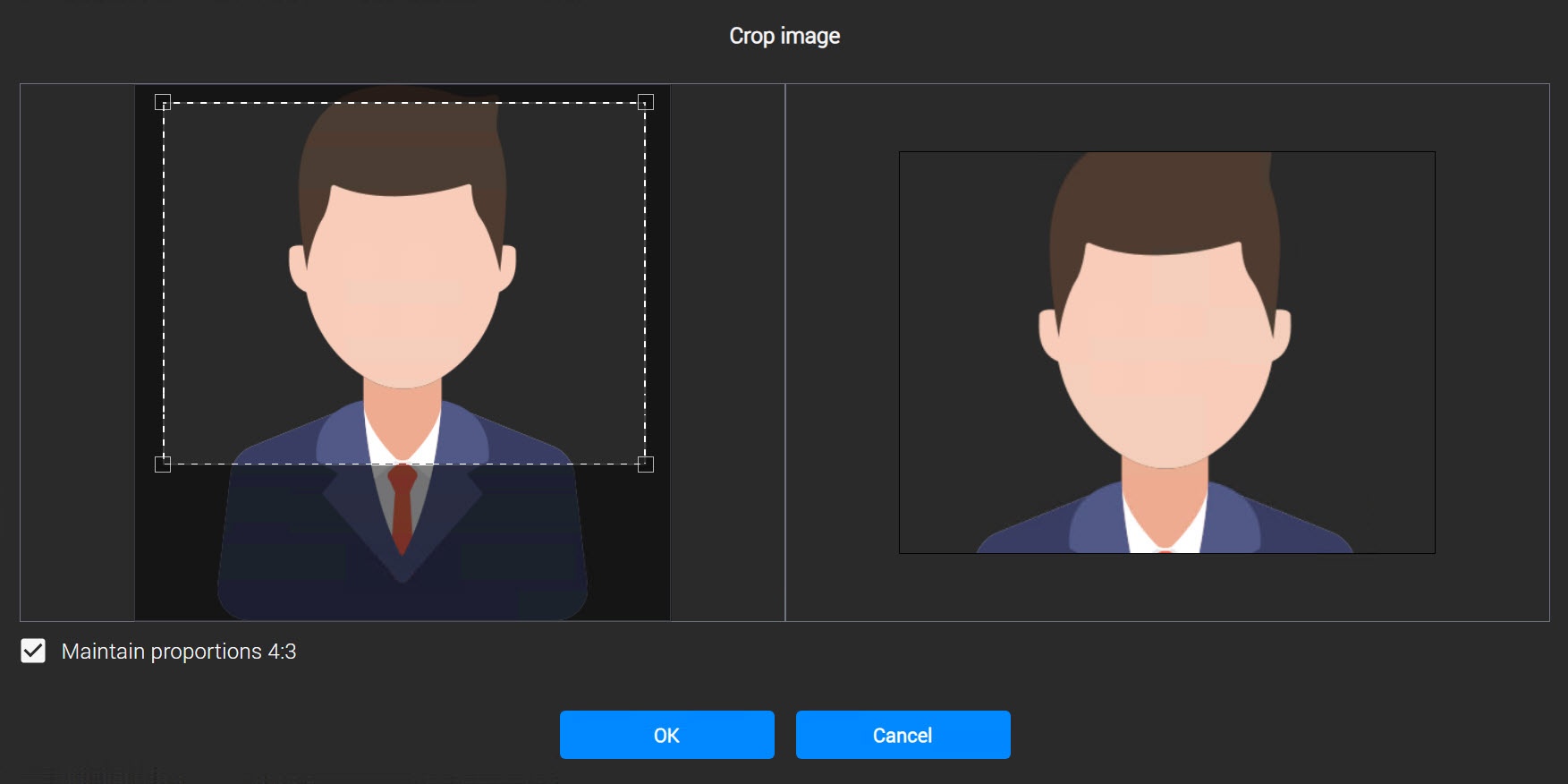Click the bottom dashed edge of crop selection

[403, 464]
